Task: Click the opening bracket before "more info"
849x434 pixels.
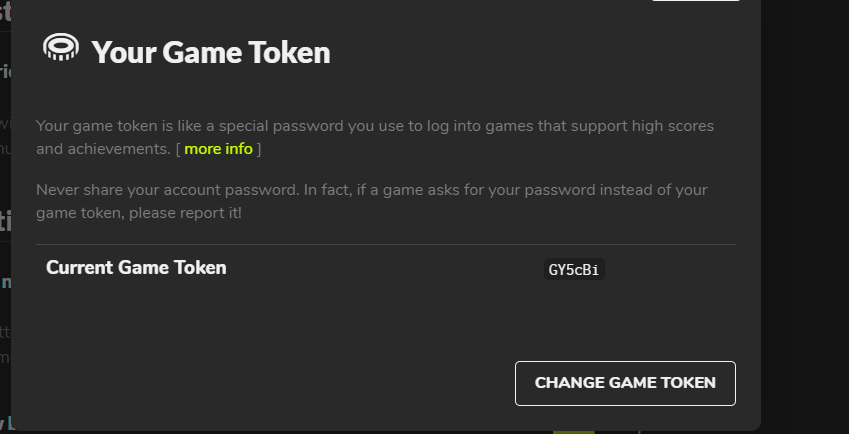Action: click(x=178, y=149)
